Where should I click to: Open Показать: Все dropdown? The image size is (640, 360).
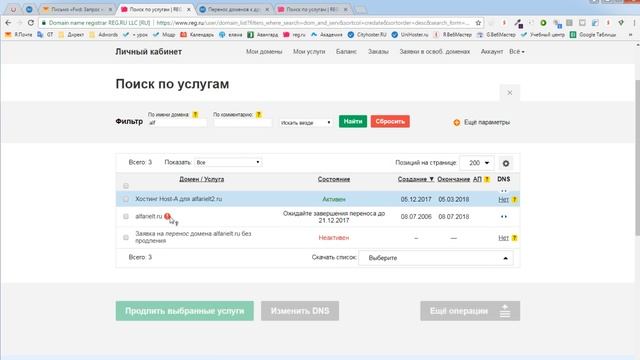pyautogui.click(x=228, y=162)
